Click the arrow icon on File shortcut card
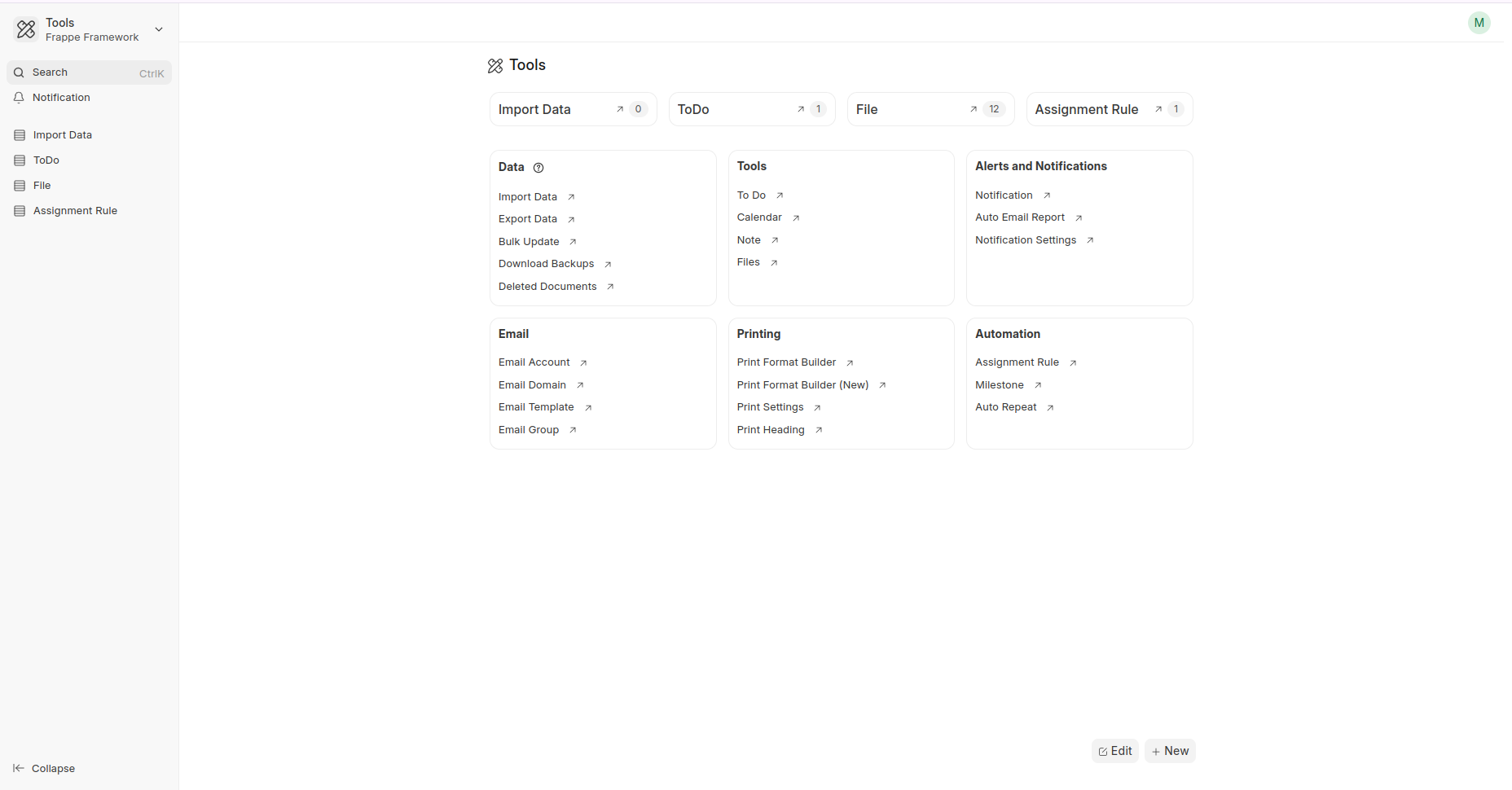Image resolution: width=1512 pixels, height=790 pixels. point(974,109)
